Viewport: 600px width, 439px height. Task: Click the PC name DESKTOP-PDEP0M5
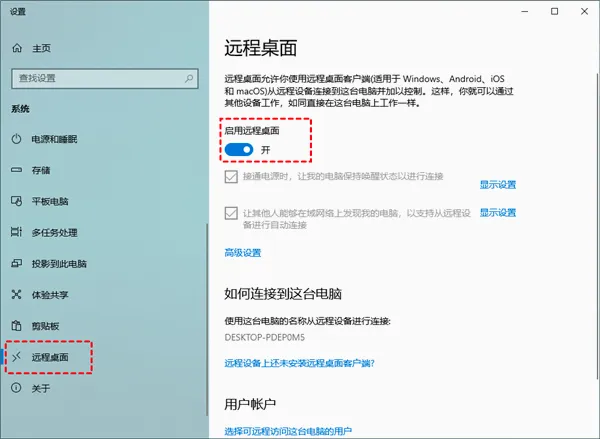[x=265, y=338]
